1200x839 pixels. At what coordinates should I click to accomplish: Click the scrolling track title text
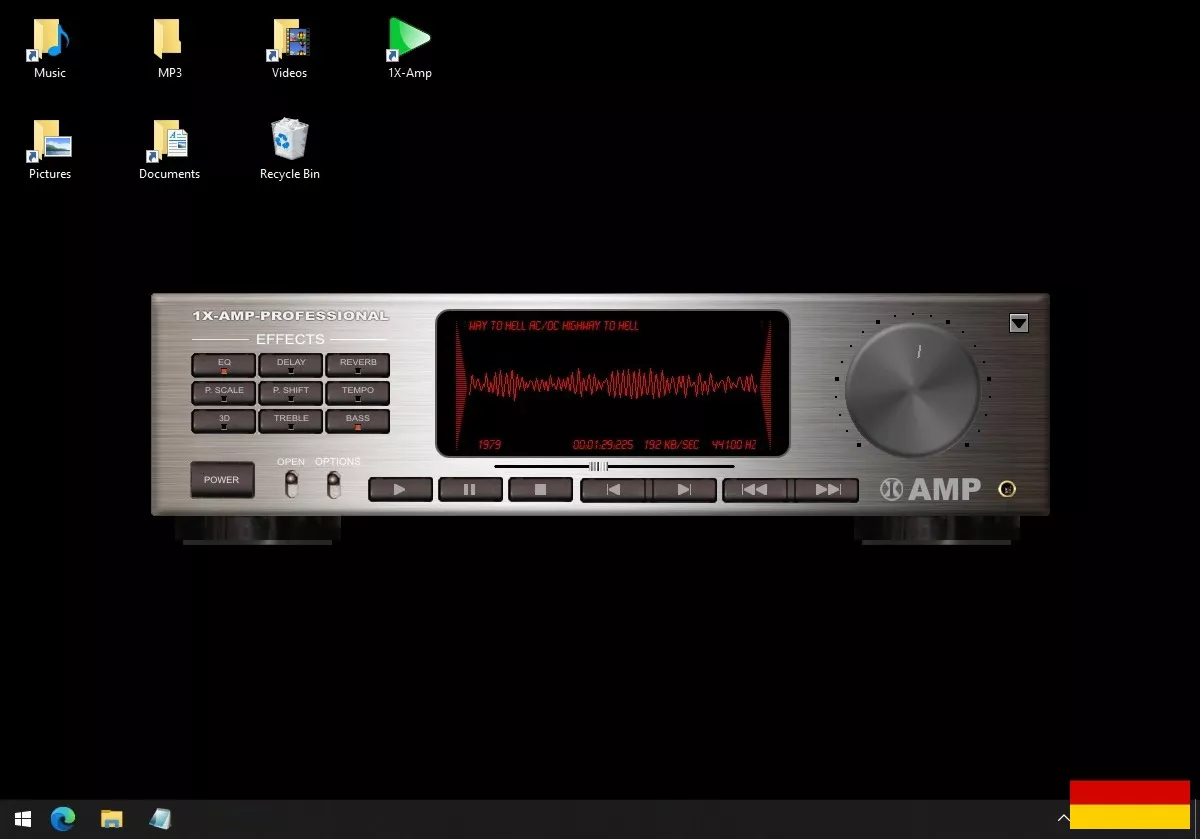(x=554, y=326)
